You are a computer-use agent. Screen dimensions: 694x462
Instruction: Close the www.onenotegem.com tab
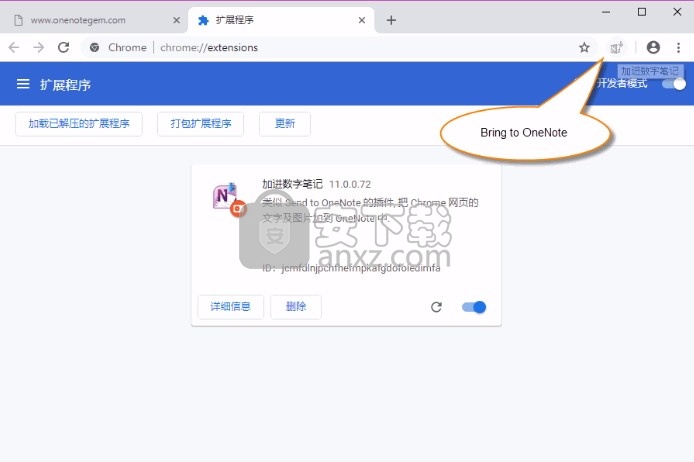click(176, 20)
